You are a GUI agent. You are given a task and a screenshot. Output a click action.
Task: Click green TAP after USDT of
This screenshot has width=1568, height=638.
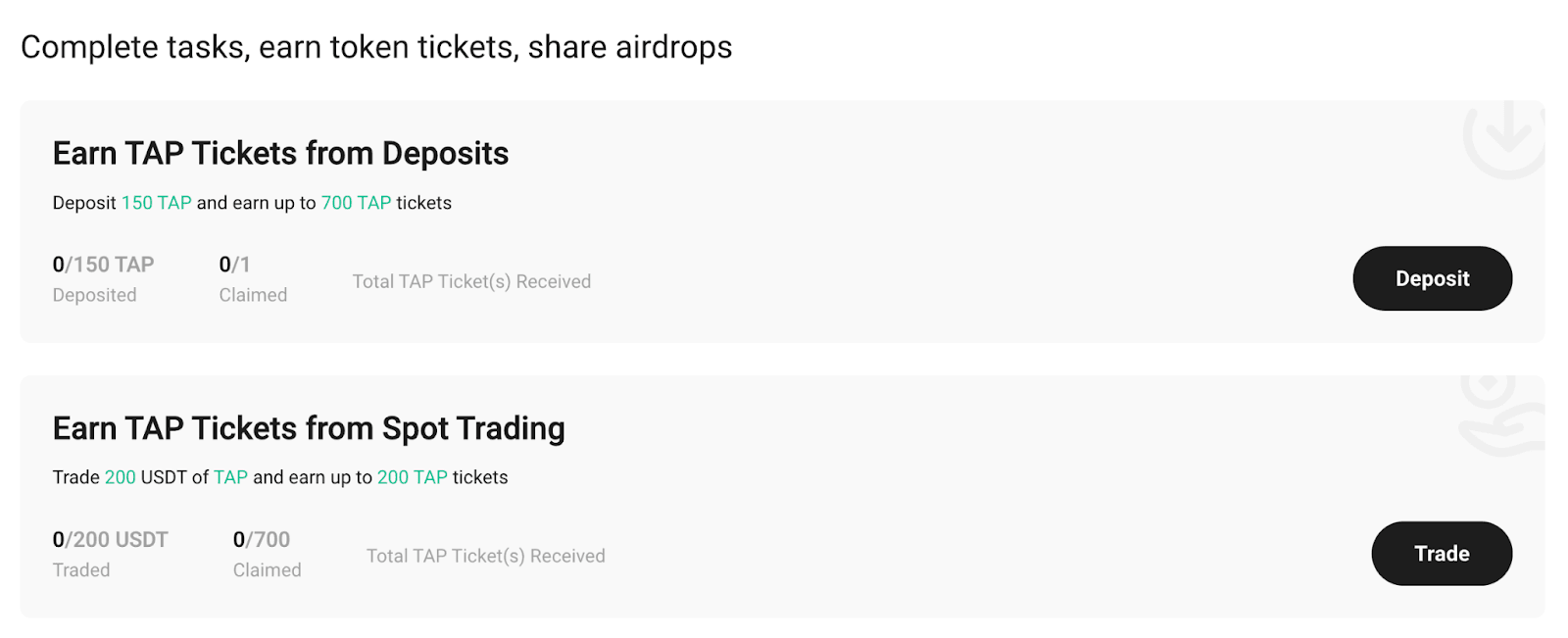click(x=230, y=477)
